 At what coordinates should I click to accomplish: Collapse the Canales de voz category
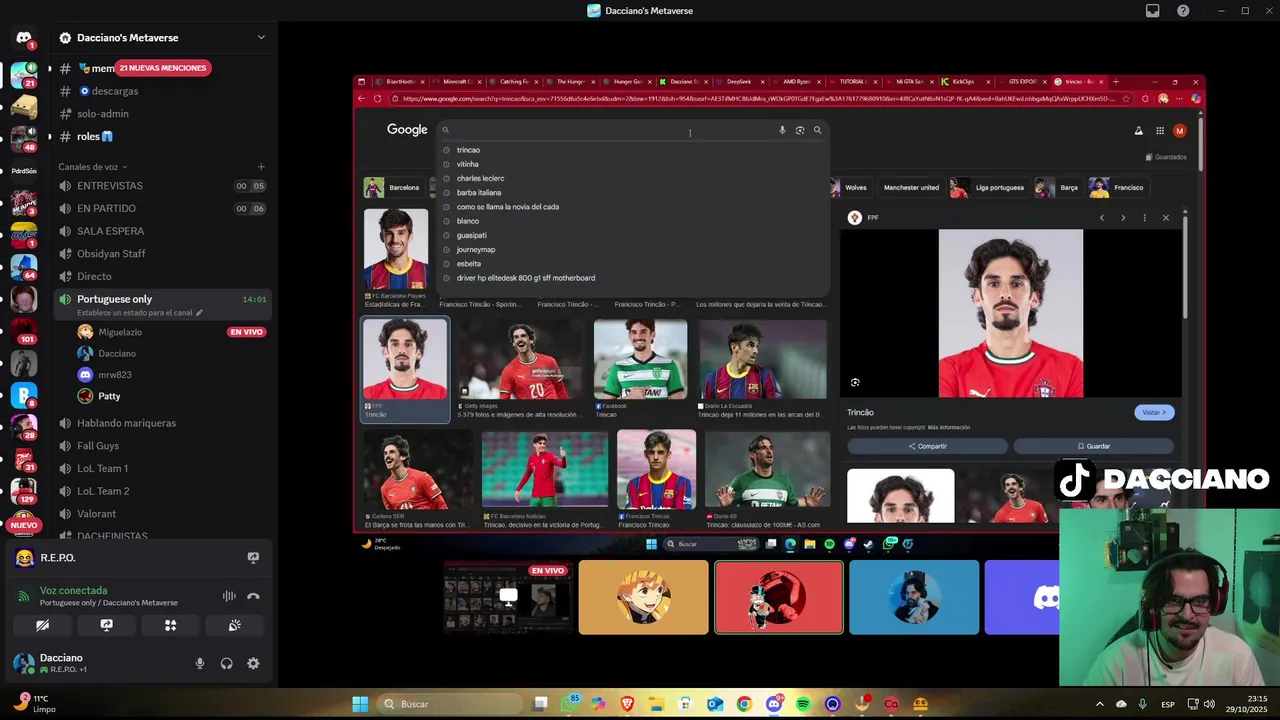(93, 167)
